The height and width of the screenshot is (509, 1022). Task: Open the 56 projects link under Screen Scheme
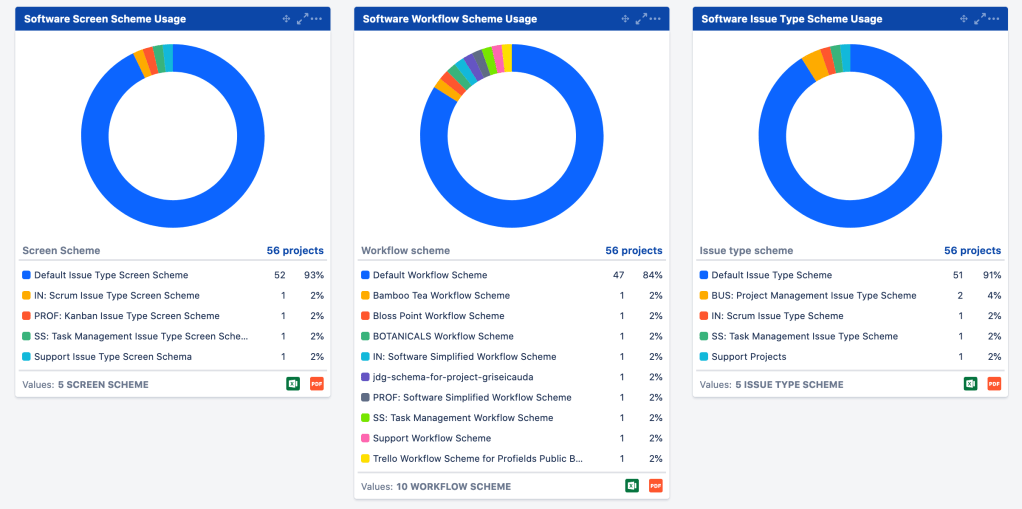click(294, 251)
